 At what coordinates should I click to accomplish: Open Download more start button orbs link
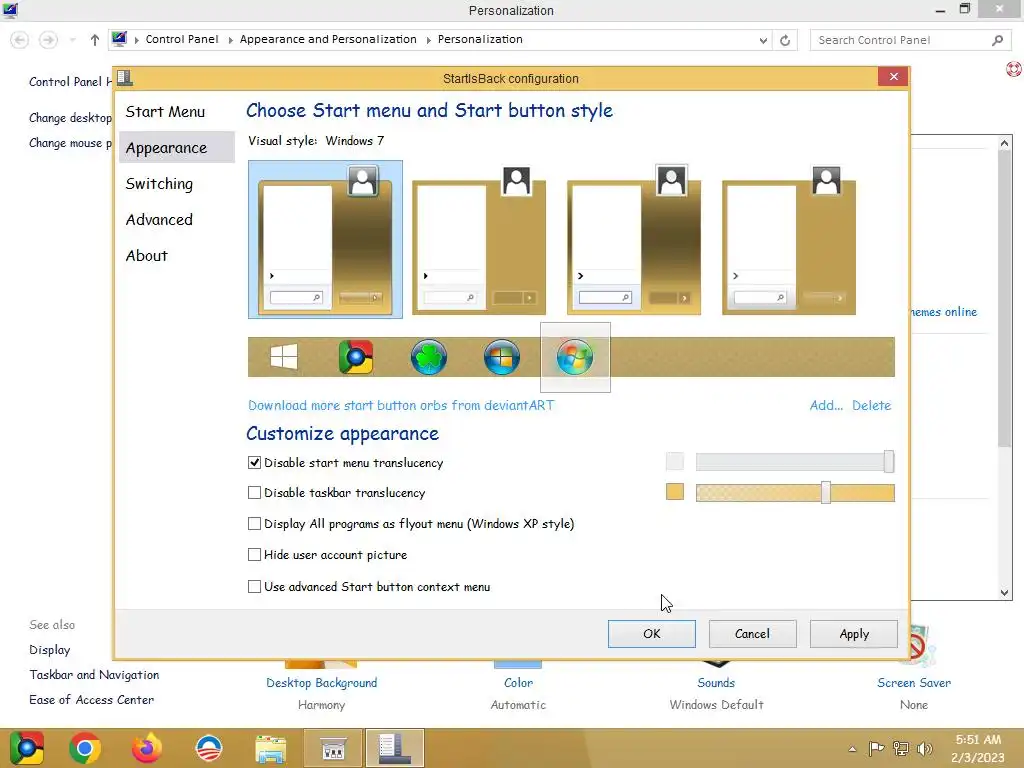[401, 405]
